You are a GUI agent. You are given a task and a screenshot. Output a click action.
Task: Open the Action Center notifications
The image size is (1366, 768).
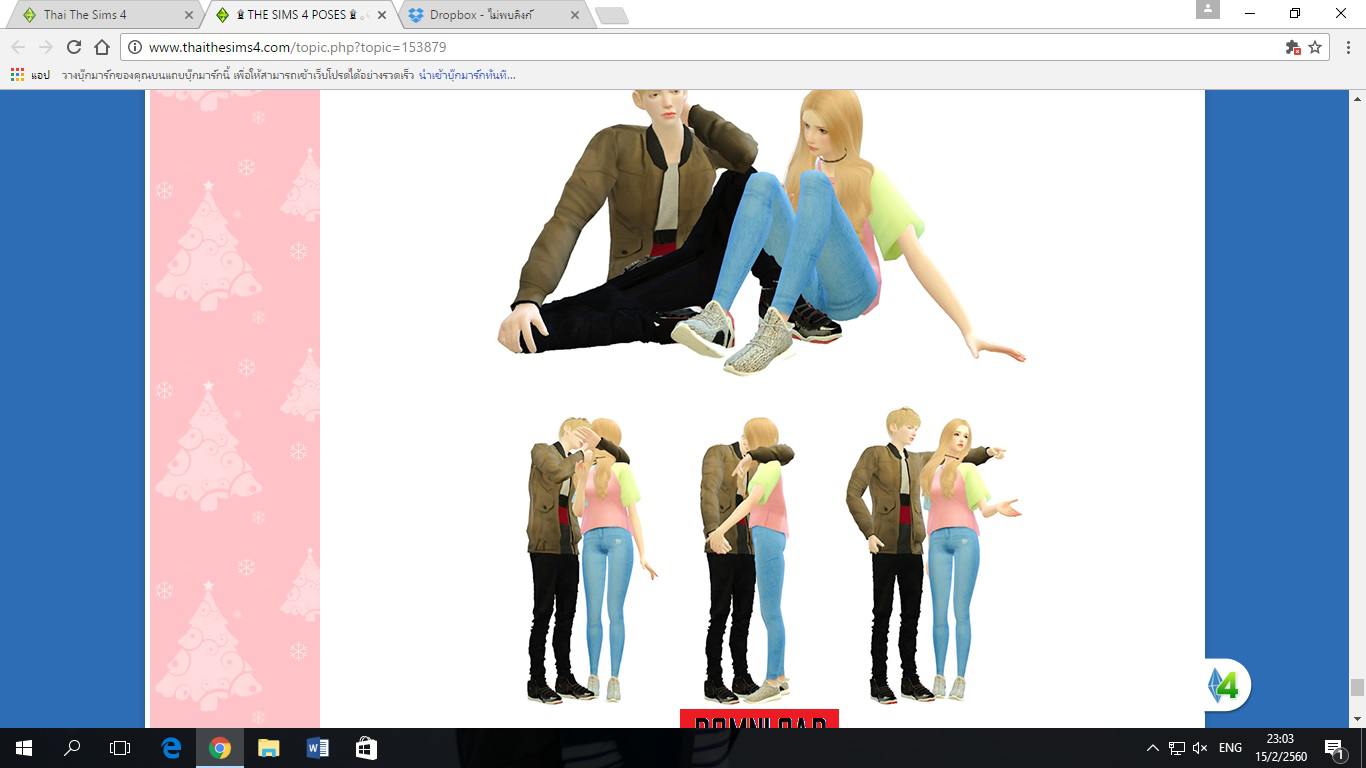[1334, 748]
